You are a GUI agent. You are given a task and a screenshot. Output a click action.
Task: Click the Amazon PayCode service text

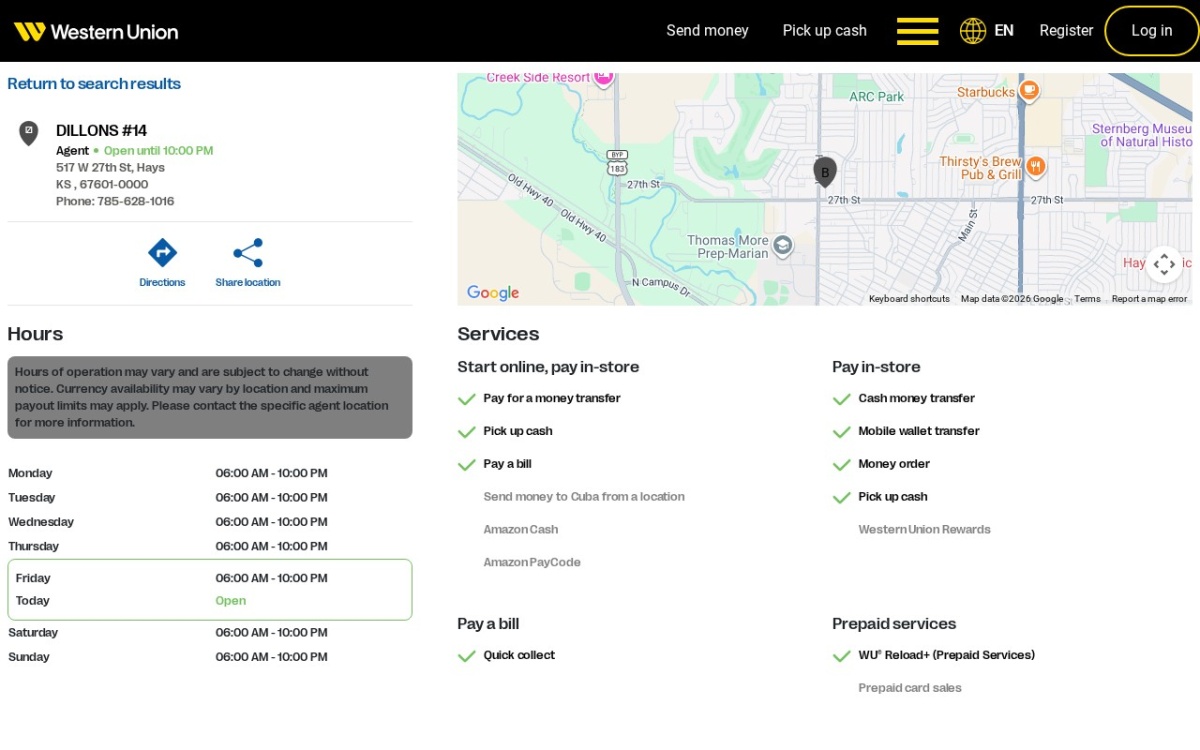(x=531, y=563)
